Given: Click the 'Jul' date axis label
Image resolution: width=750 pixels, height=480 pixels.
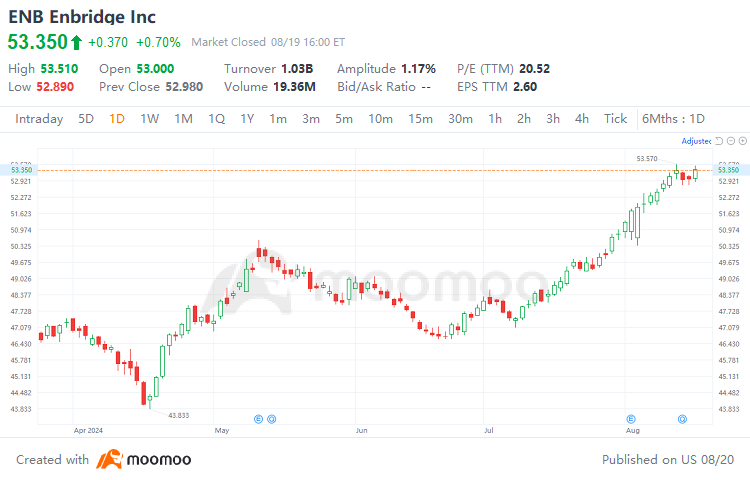Looking at the screenshot, I should [x=488, y=430].
